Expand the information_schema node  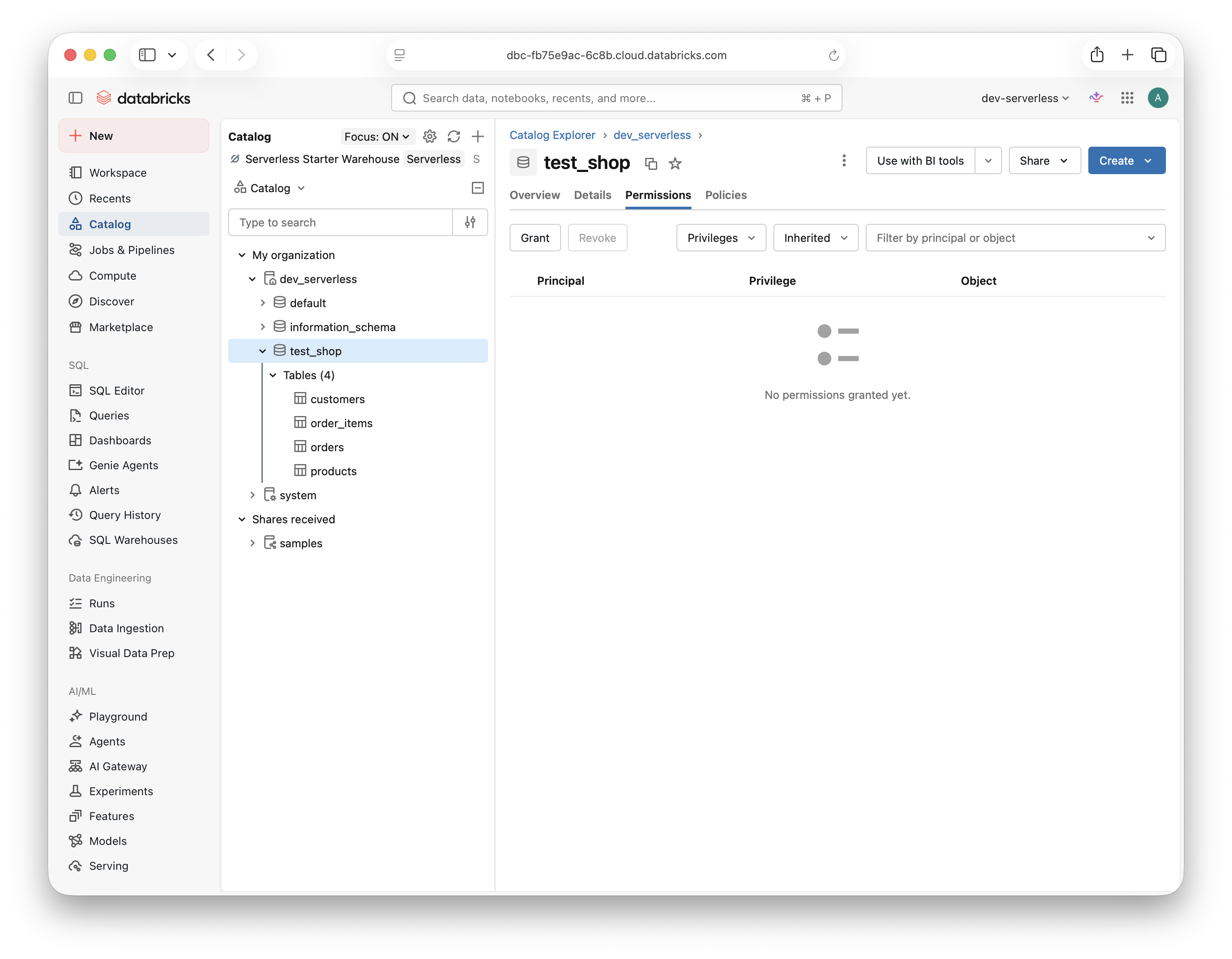pos(263,327)
